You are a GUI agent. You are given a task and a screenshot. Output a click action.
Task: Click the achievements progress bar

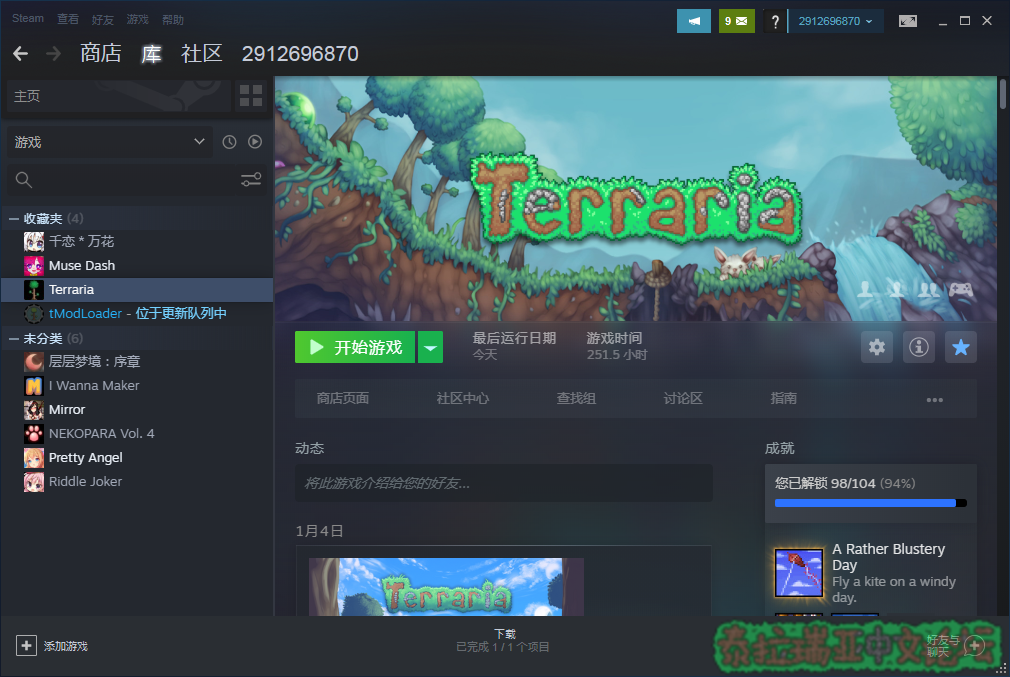[x=870, y=503]
